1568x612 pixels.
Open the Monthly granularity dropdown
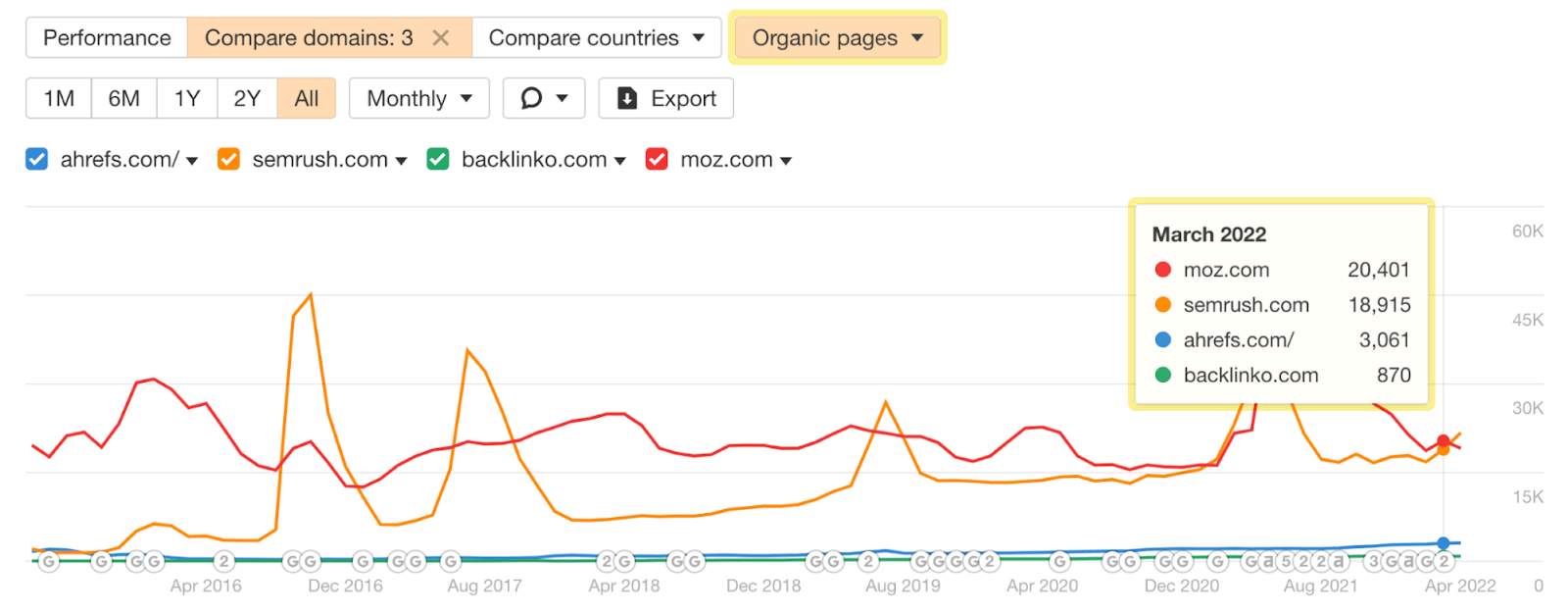point(419,98)
